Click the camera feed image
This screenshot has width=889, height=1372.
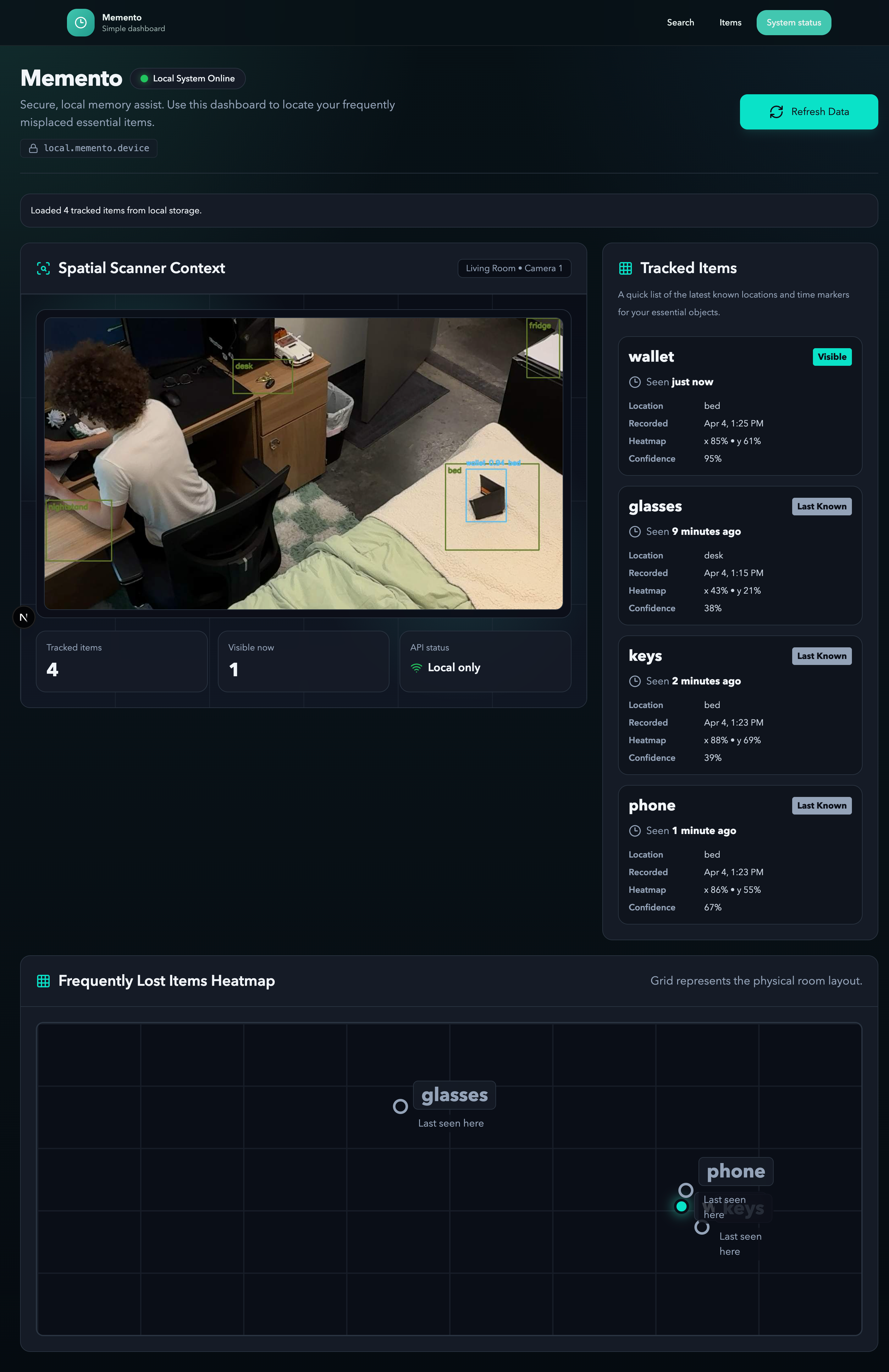[x=303, y=463]
